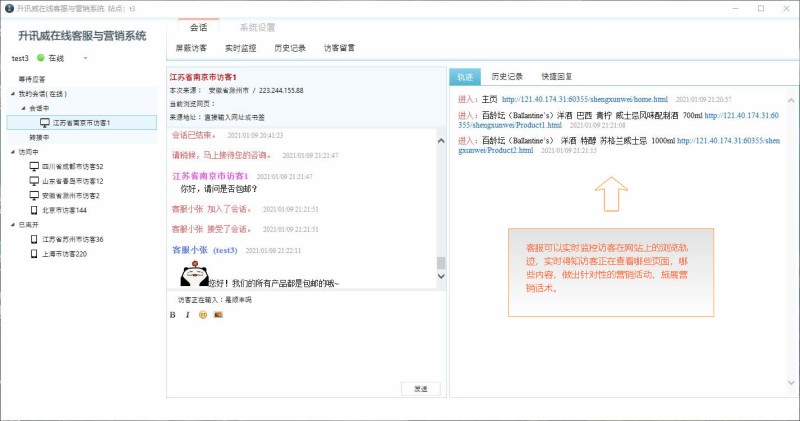
Task: Click the monitor icon of 江苏省南京市访客1
Action: (x=45, y=123)
